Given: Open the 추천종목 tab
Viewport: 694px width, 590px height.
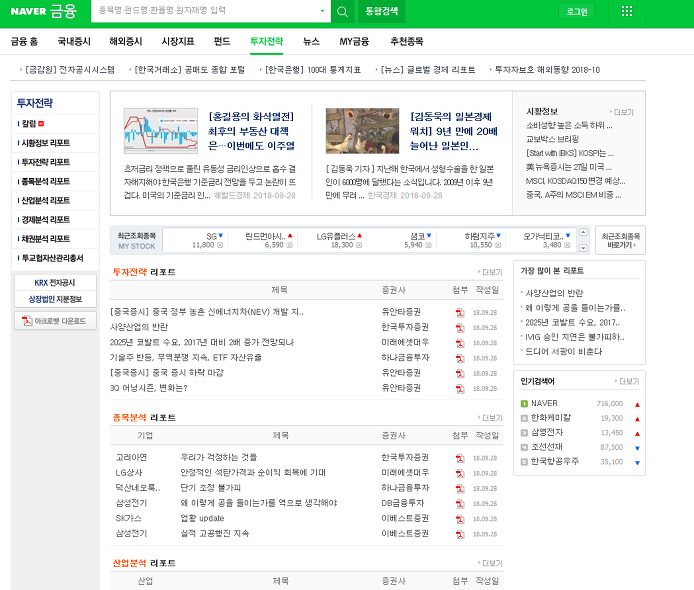Looking at the screenshot, I should [x=407, y=42].
